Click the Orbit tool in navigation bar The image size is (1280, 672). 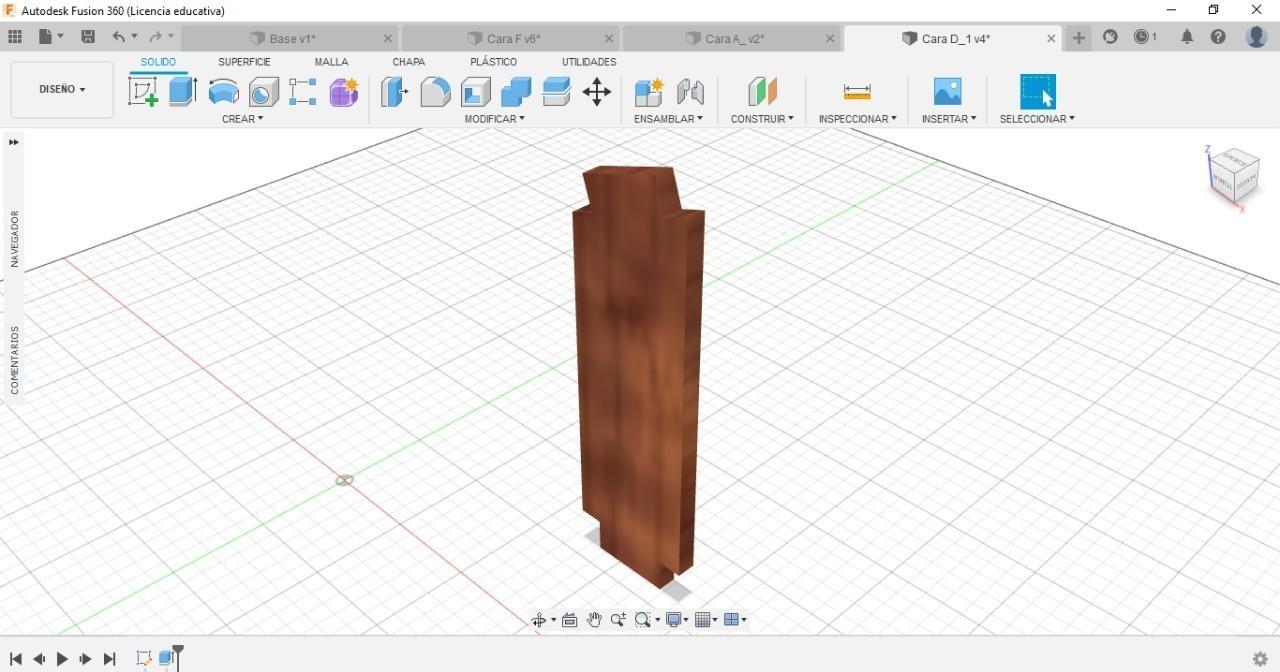[539, 620]
